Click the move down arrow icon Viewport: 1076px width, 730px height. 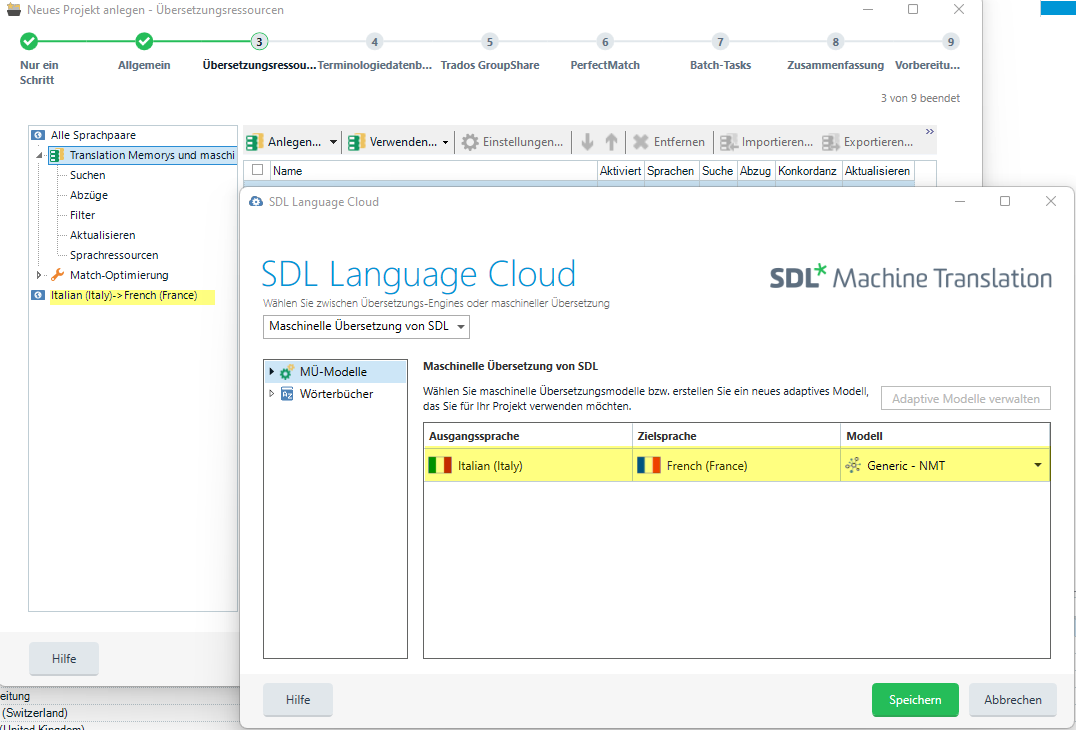587,142
